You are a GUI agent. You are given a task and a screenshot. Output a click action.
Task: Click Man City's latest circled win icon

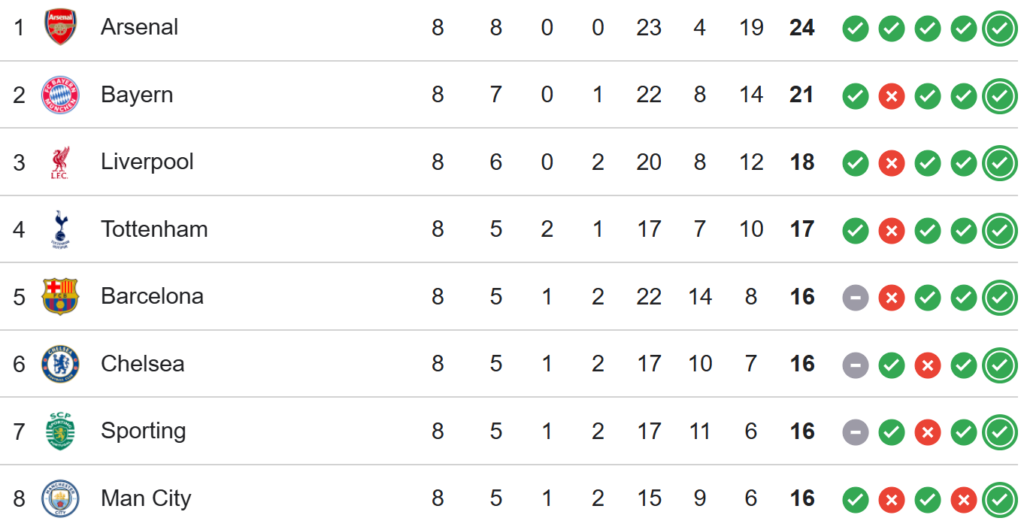tap(999, 499)
